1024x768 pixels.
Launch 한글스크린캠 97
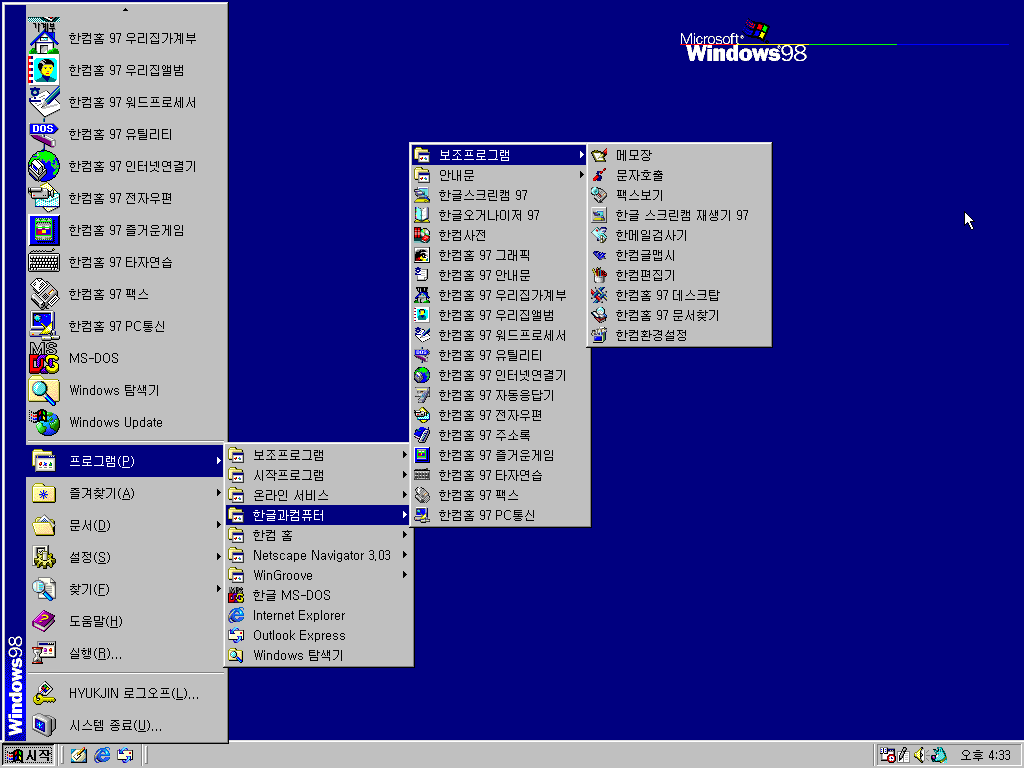(500, 195)
